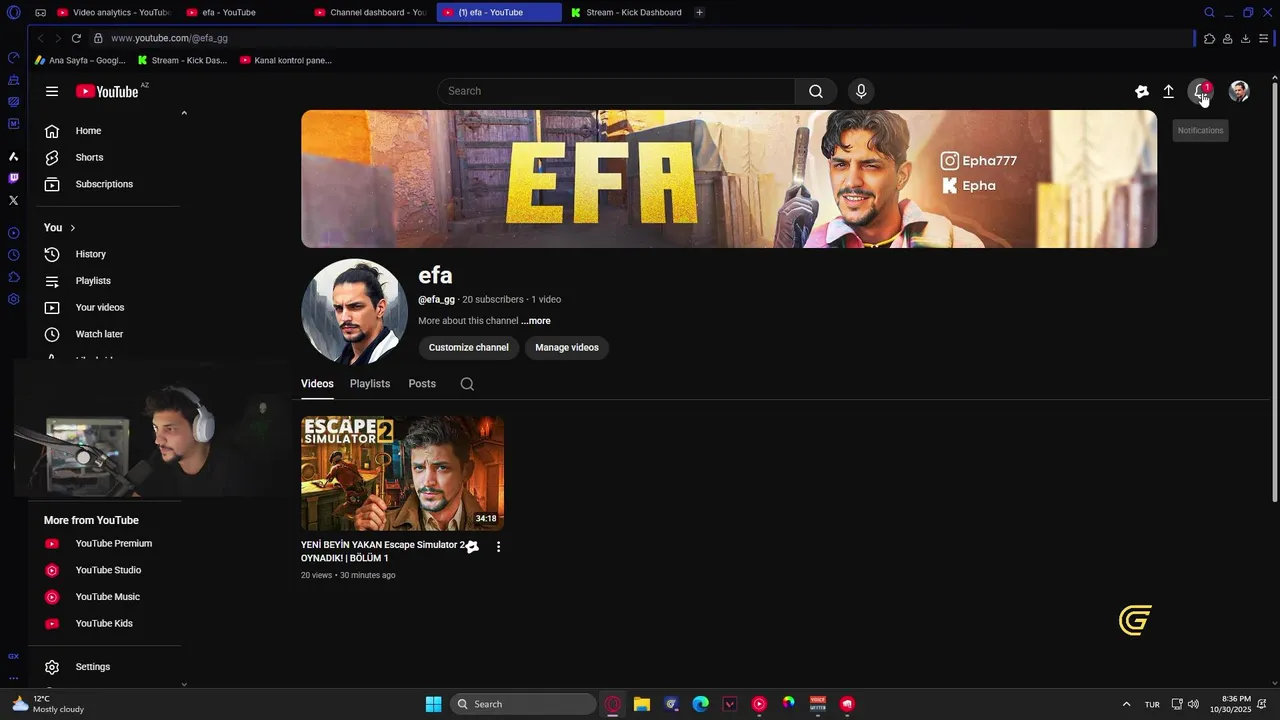Viewport: 1280px width, 720px height.
Task: Show hidden system tray icons
Action: pos(1126,704)
